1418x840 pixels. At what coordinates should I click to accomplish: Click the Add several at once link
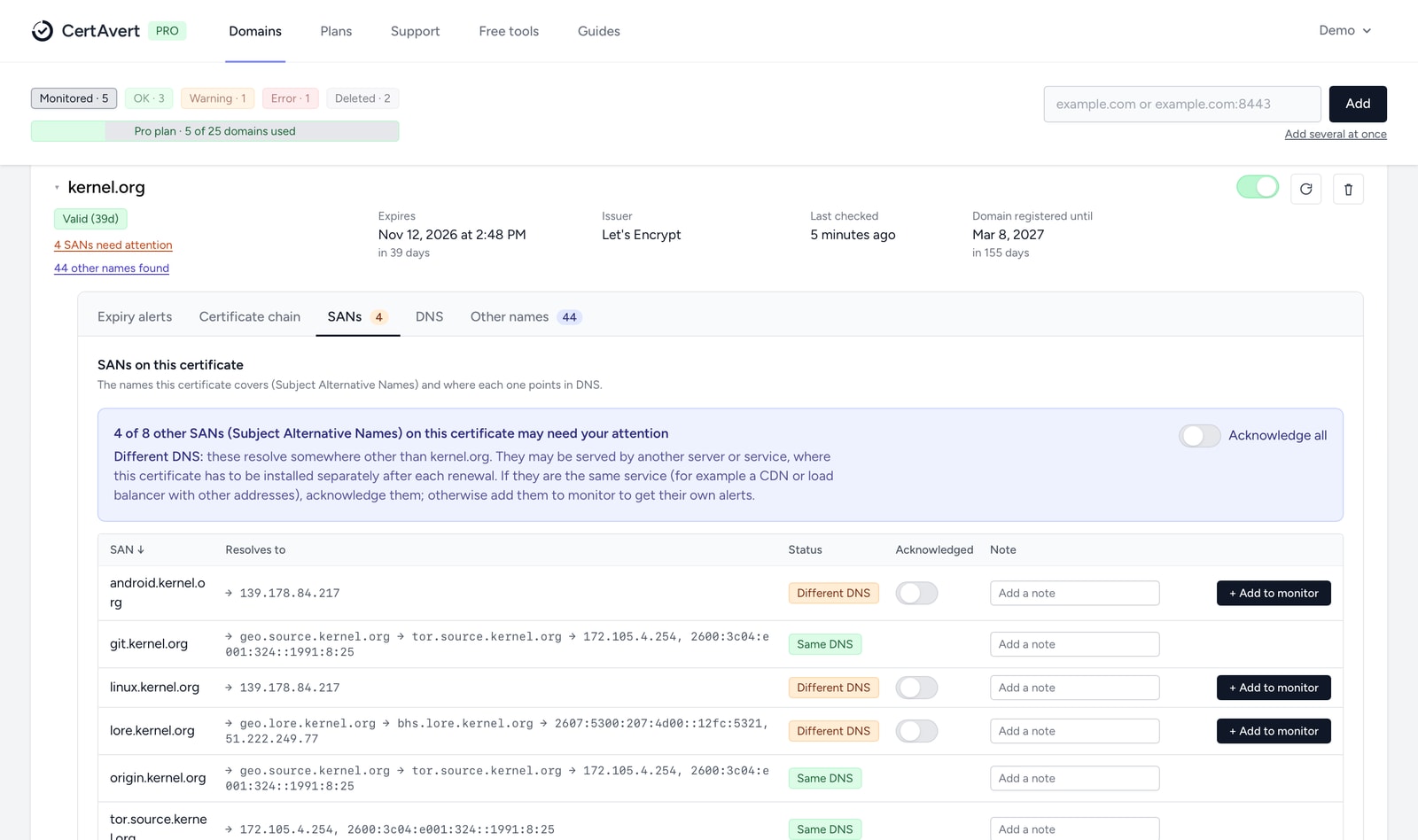(x=1336, y=134)
